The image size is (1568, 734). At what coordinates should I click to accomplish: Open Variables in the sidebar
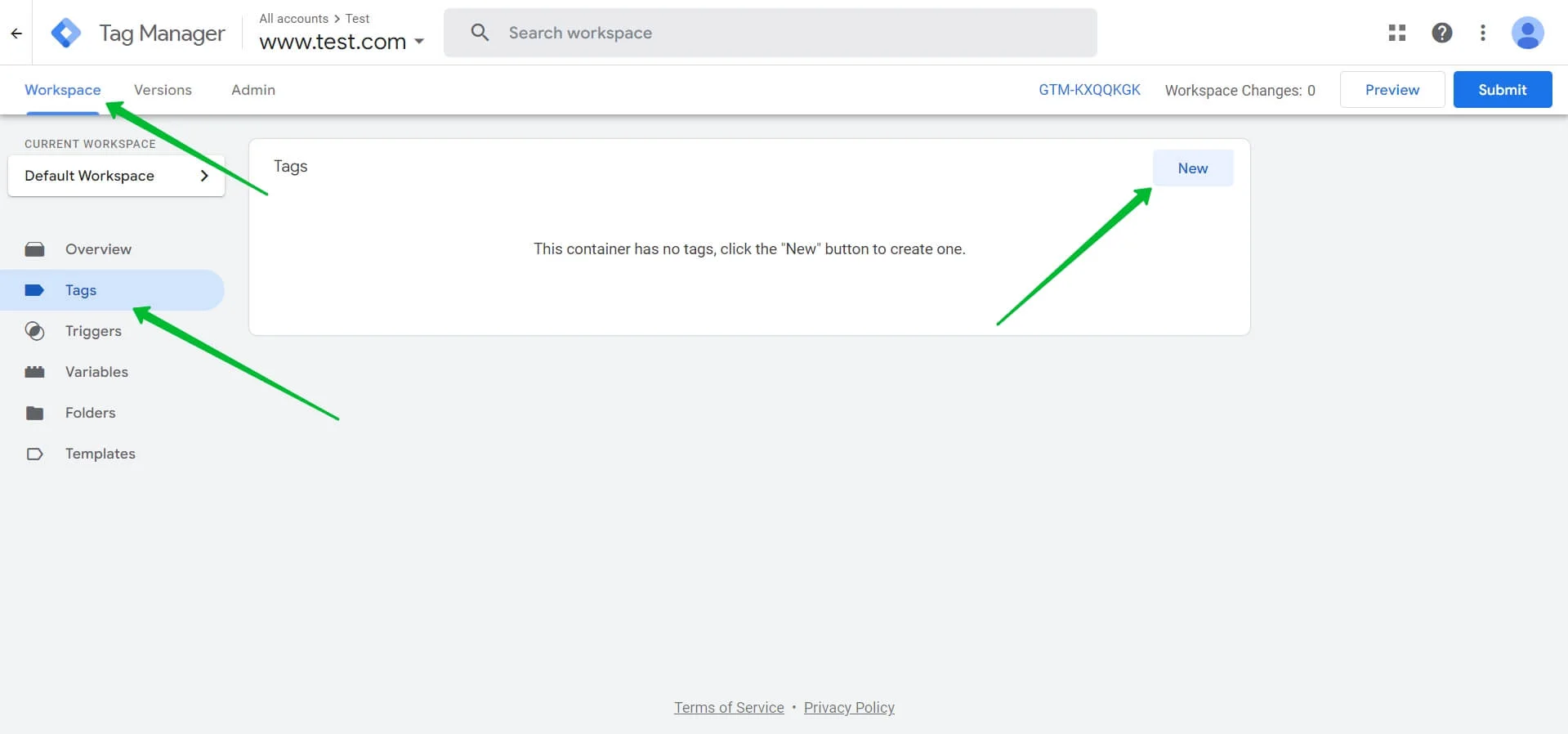(113, 372)
